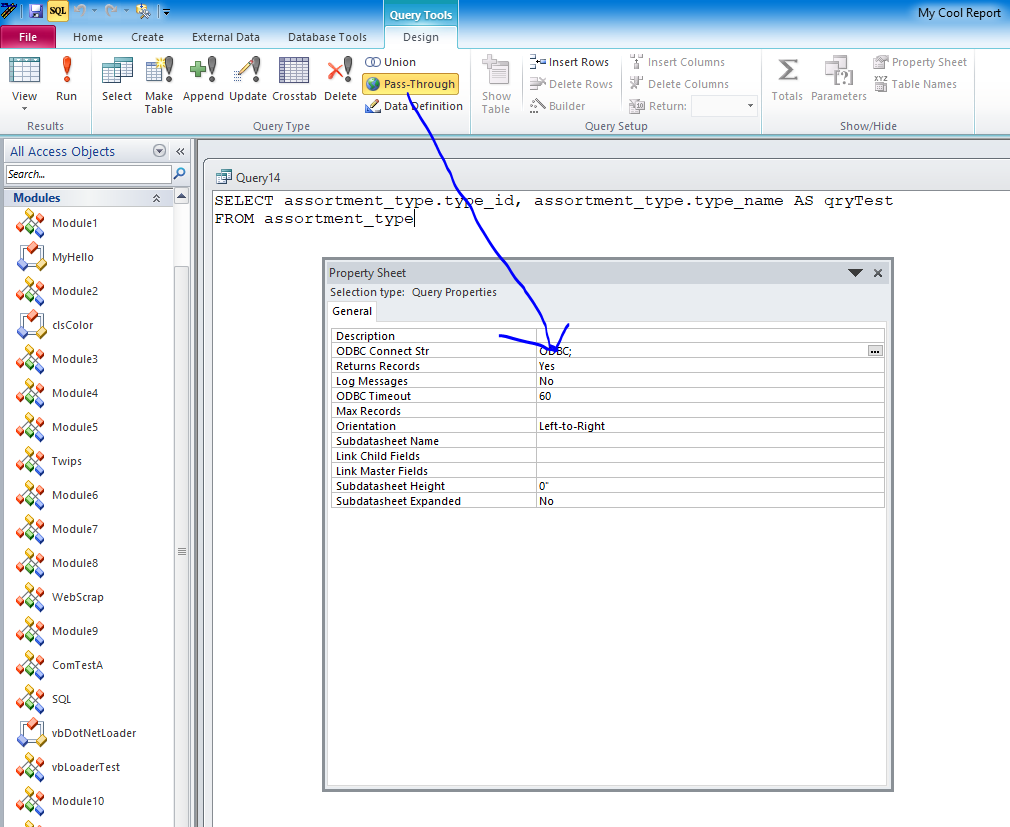Image resolution: width=1010 pixels, height=827 pixels.
Task: Collapse the navigation pane with the double chevron
Action: 180,151
